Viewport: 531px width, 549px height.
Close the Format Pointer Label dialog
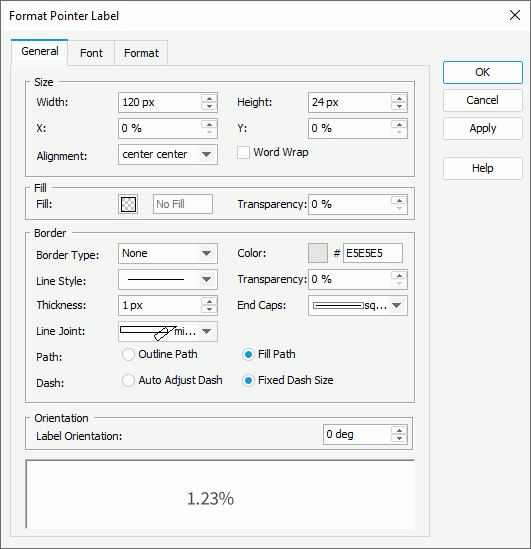point(515,15)
